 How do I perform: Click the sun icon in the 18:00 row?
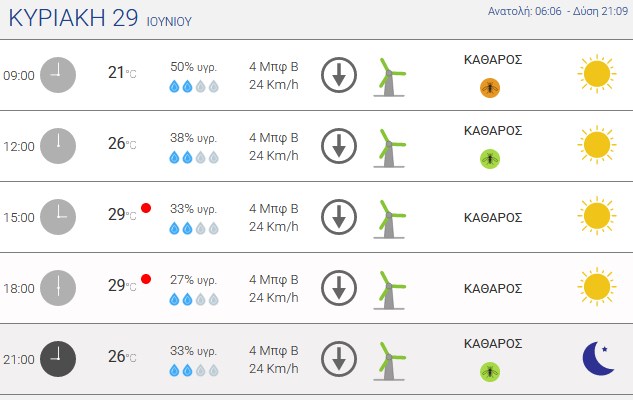[x=597, y=287]
